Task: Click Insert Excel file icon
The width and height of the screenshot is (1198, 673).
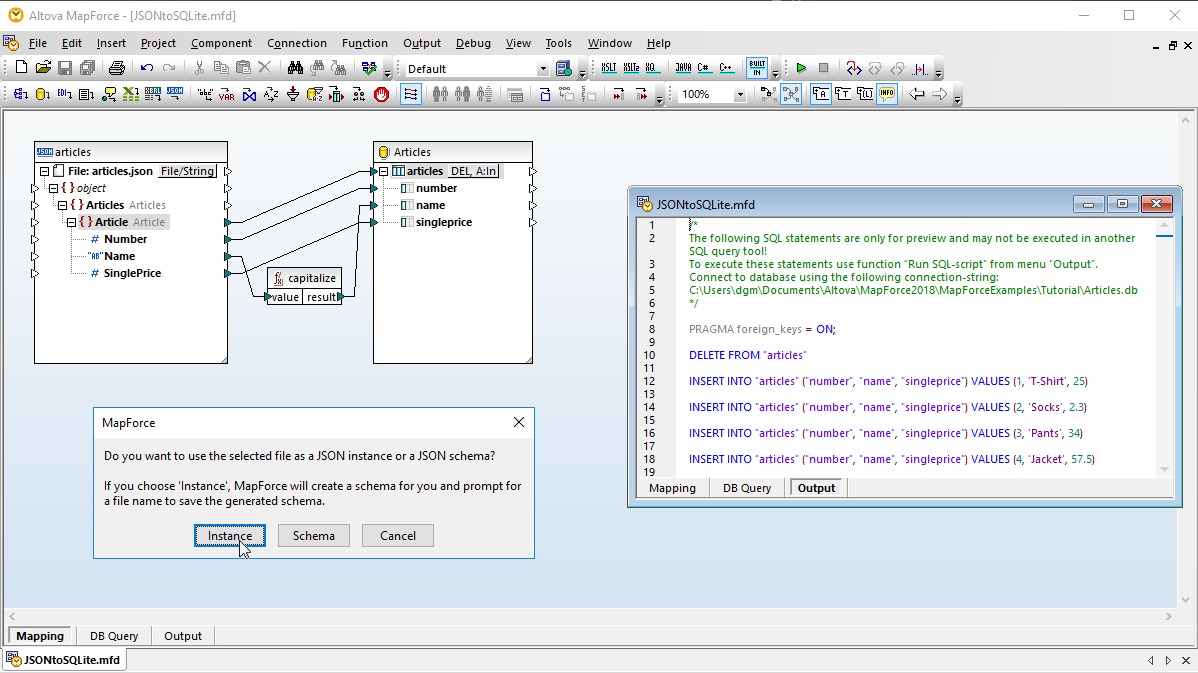Action: [131, 94]
